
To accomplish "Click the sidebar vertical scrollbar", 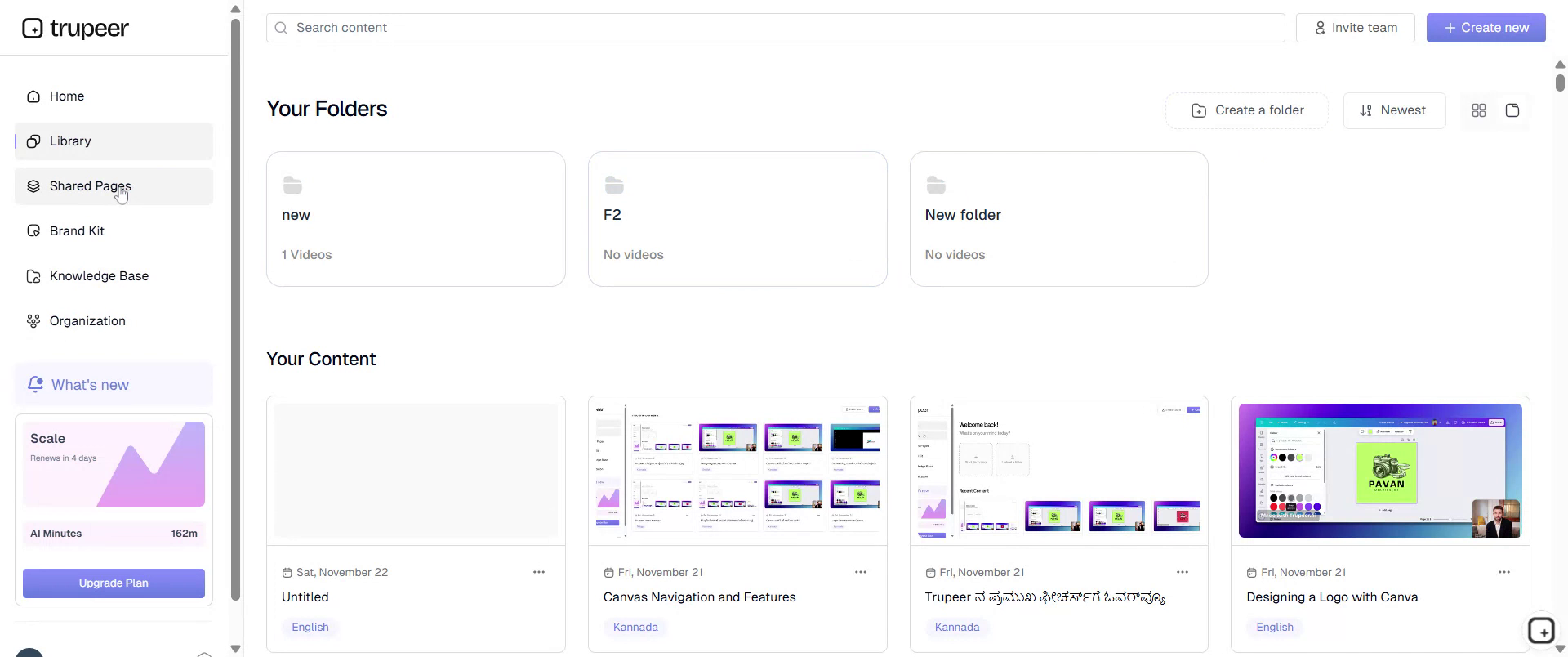I will [236, 311].
